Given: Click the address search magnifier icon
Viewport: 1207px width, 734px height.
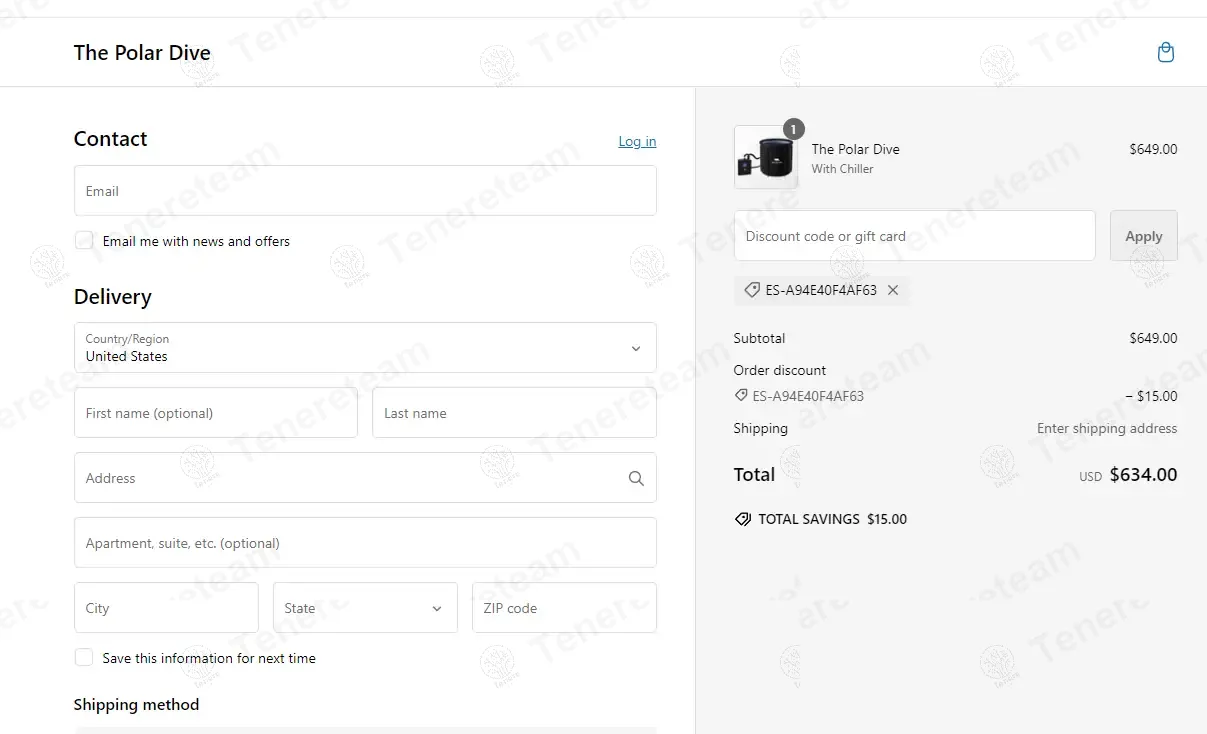Looking at the screenshot, I should pyautogui.click(x=636, y=479).
